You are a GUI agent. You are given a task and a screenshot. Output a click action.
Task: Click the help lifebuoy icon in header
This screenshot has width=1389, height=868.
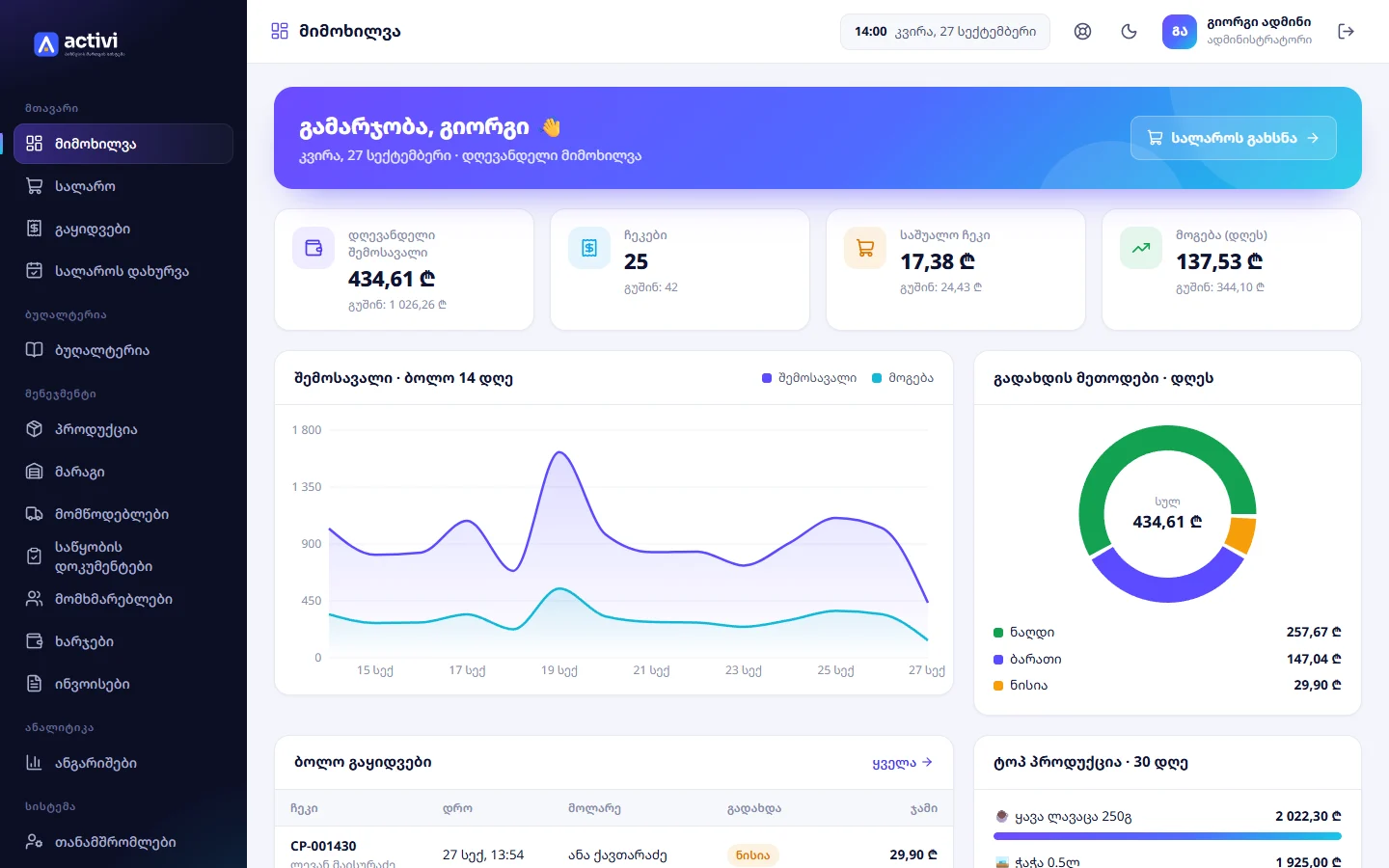pos(1082,32)
